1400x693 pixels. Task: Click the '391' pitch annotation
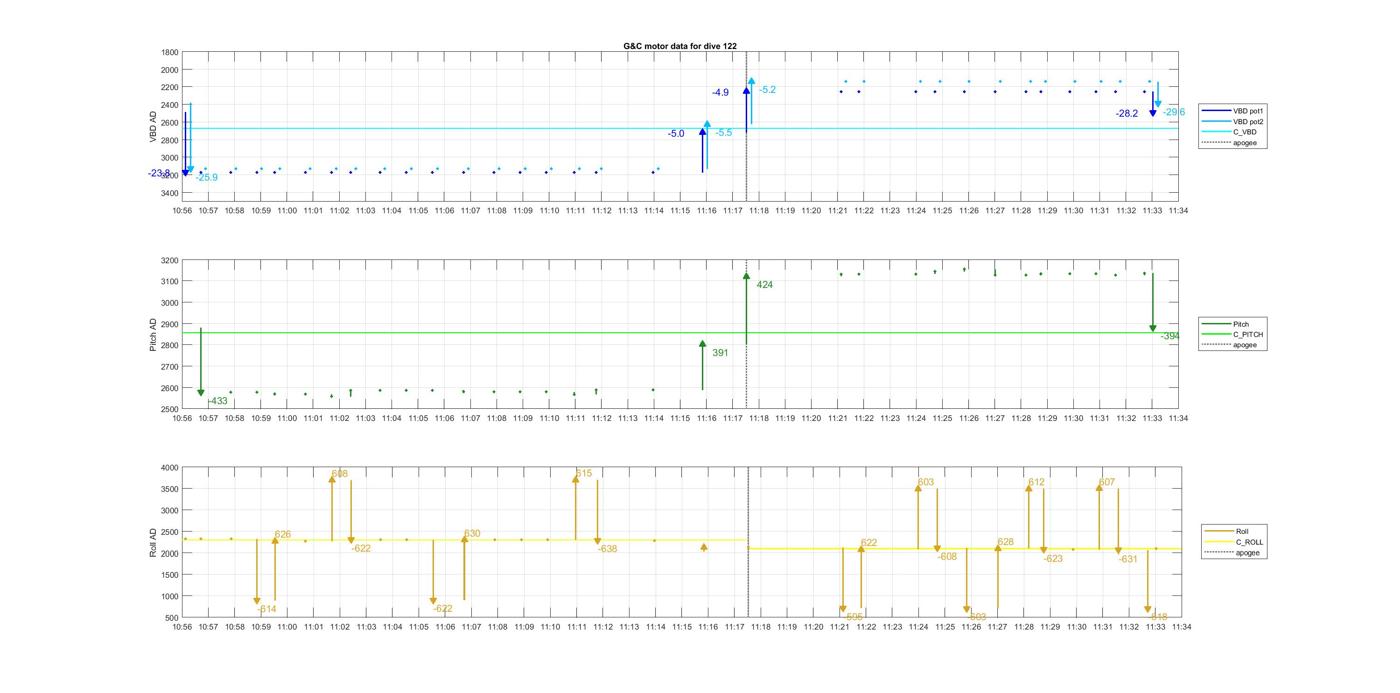pos(720,353)
